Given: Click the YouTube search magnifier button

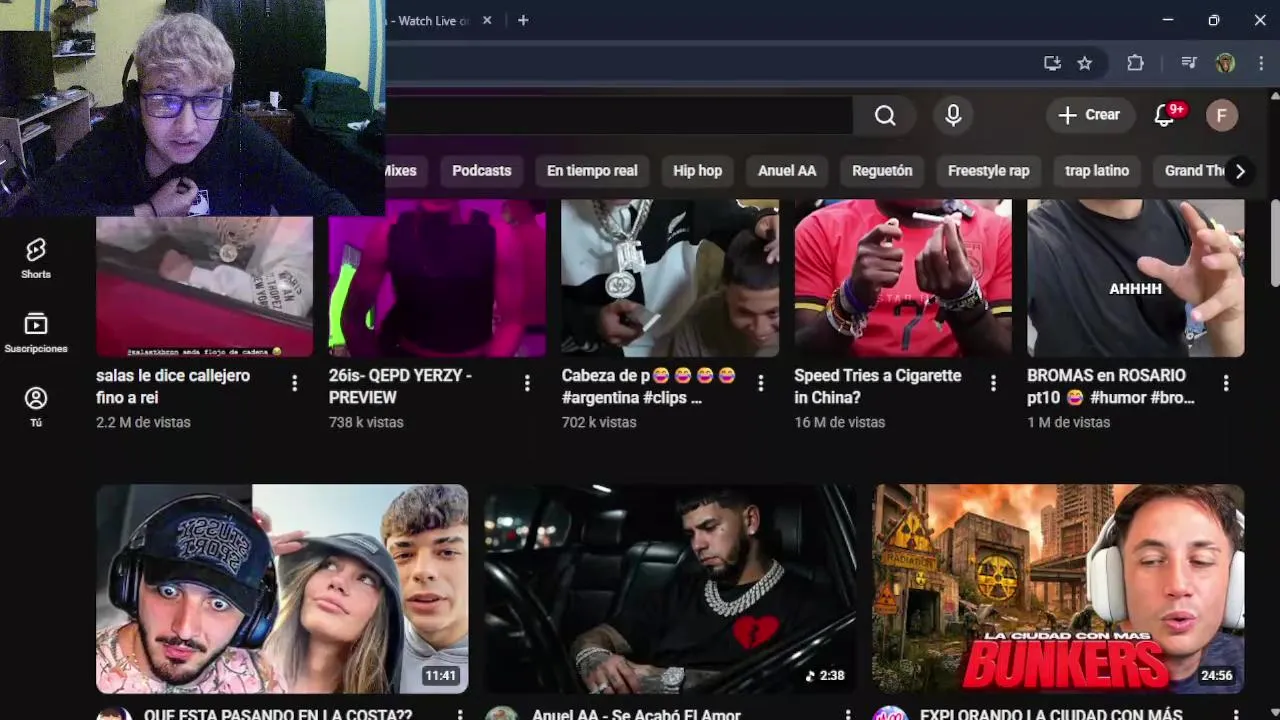Looking at the screenshot, I should coord(885,115).
